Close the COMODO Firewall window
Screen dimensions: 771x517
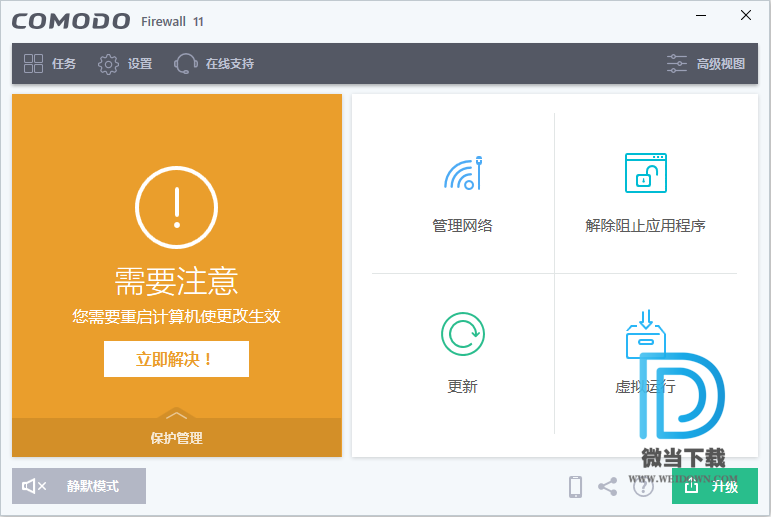tap(746, 16)
